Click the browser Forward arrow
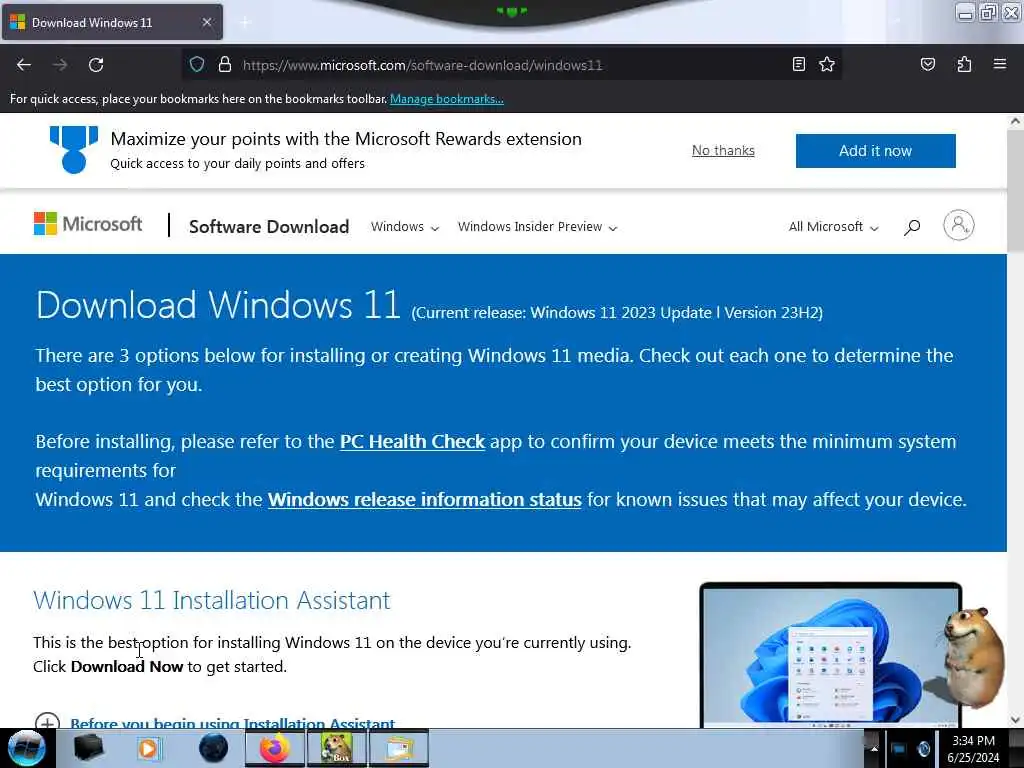This screenshot has width=1024, height=768. click(x=60, y=65)
